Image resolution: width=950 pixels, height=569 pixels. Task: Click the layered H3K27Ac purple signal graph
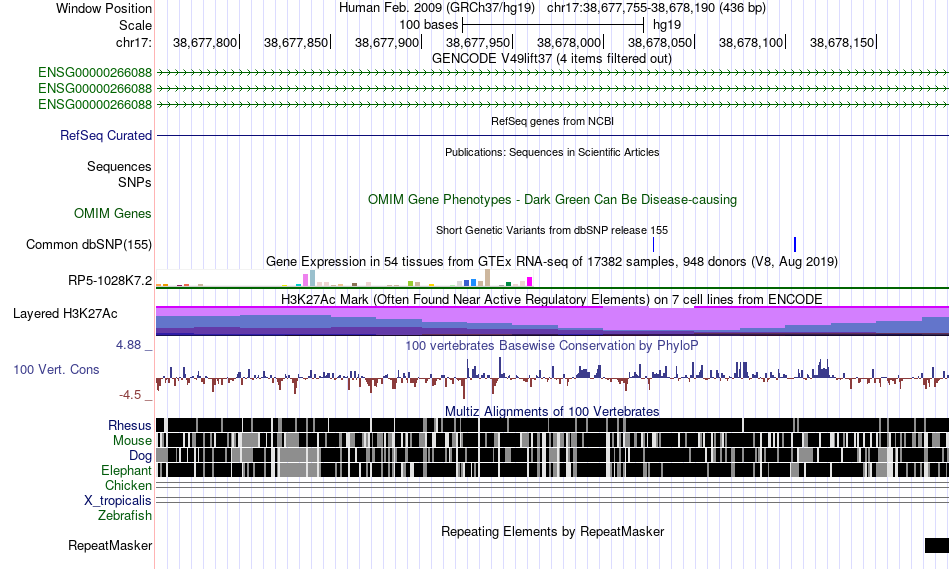coord(553,321)
